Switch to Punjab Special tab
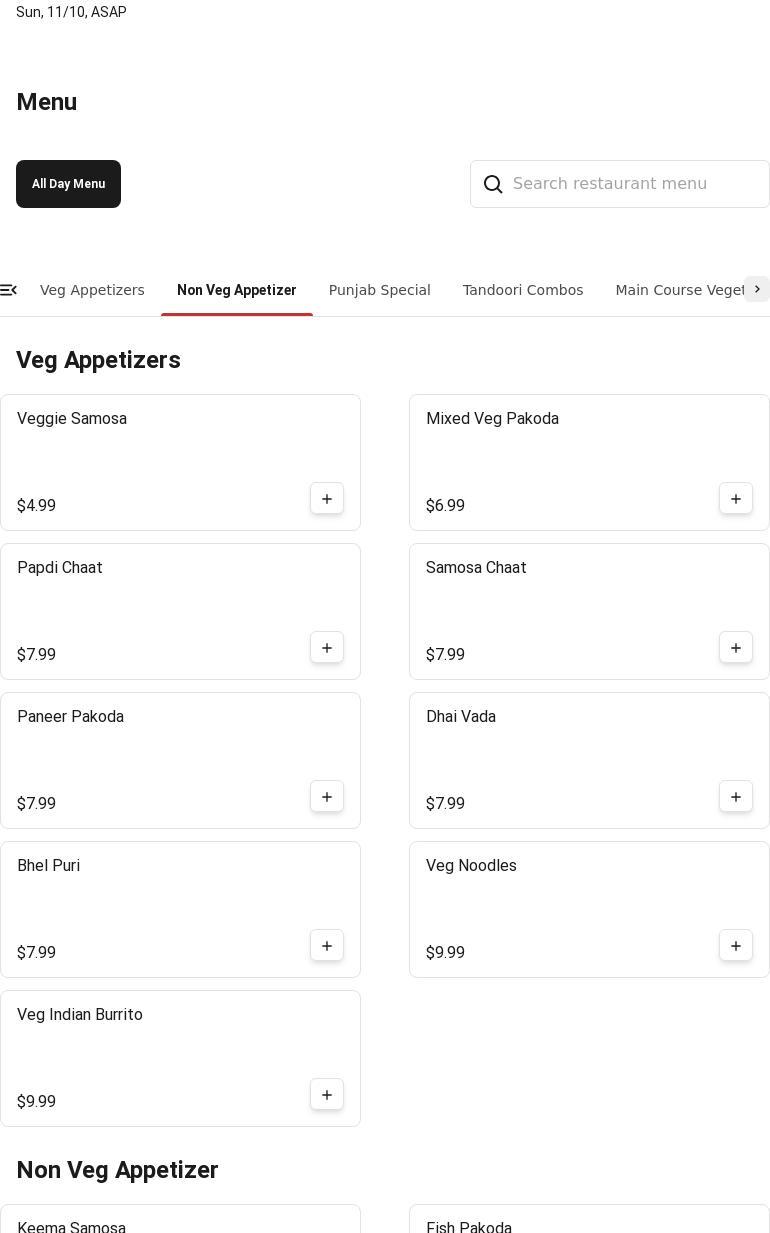The width and height of the screenshot is (770, 1233). point(379,290)
